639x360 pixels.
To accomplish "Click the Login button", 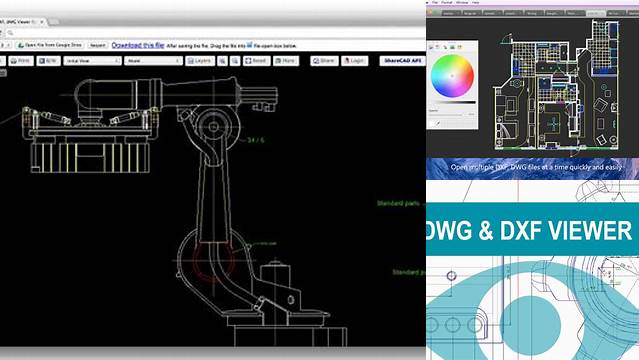I will [x=355, y=61].
